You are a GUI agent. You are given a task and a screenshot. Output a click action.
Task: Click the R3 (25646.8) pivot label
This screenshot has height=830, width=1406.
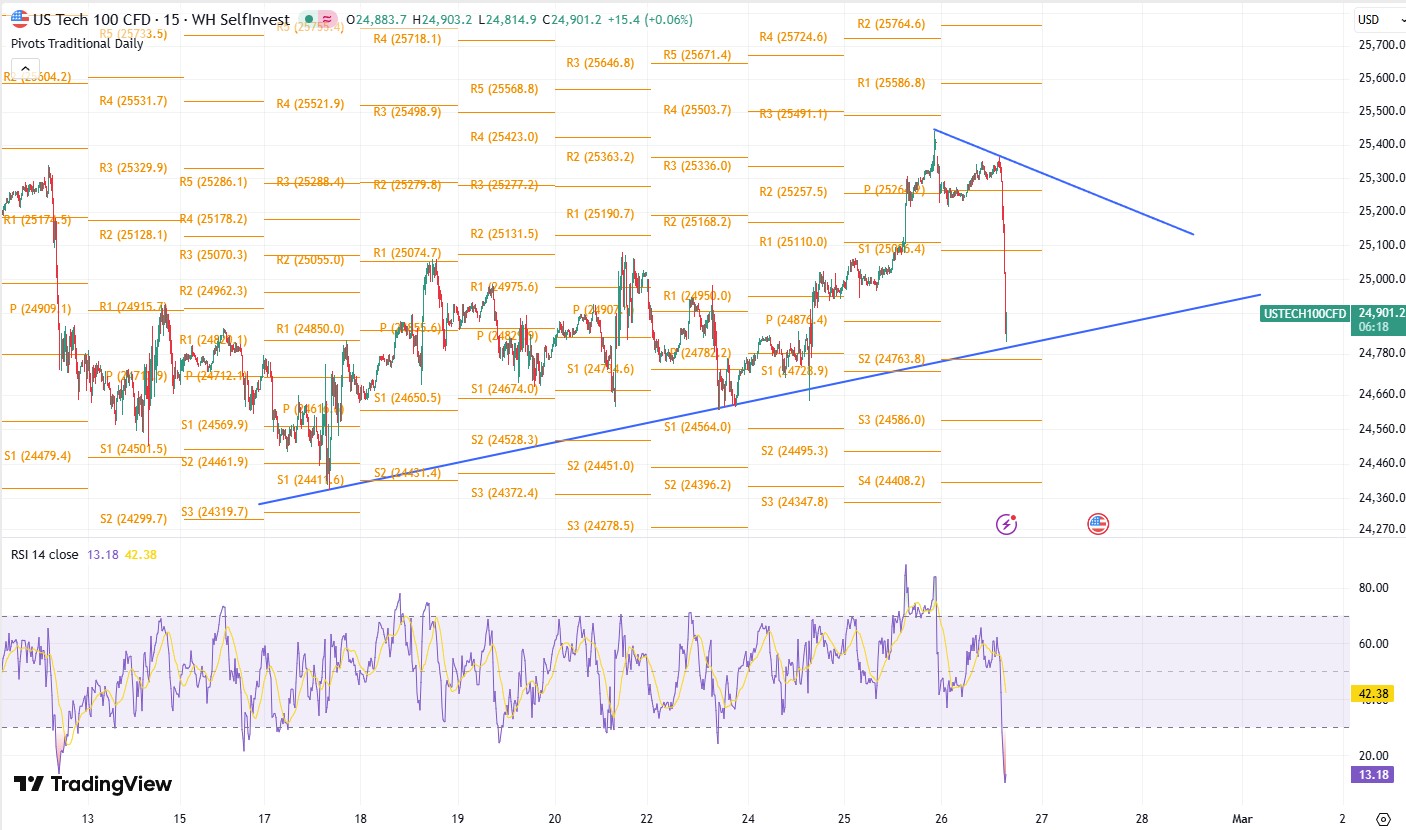(x=600, y=63)
